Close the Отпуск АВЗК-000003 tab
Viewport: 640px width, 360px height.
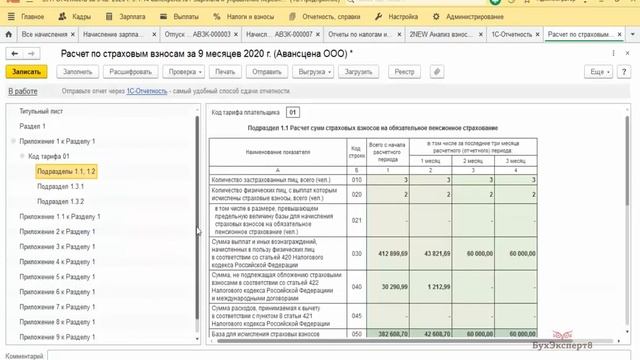pos(236,35)
